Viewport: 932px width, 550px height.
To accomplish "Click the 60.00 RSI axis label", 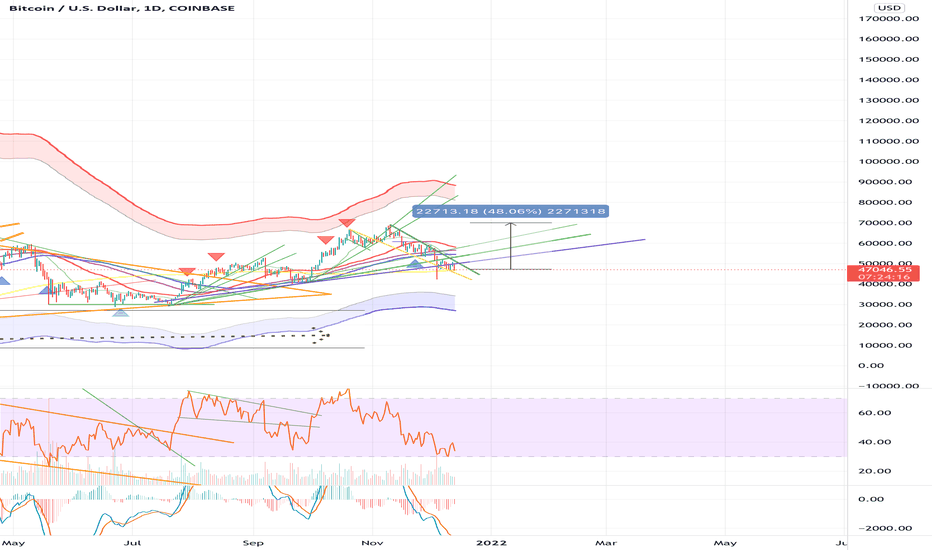I will coord(874,413).
